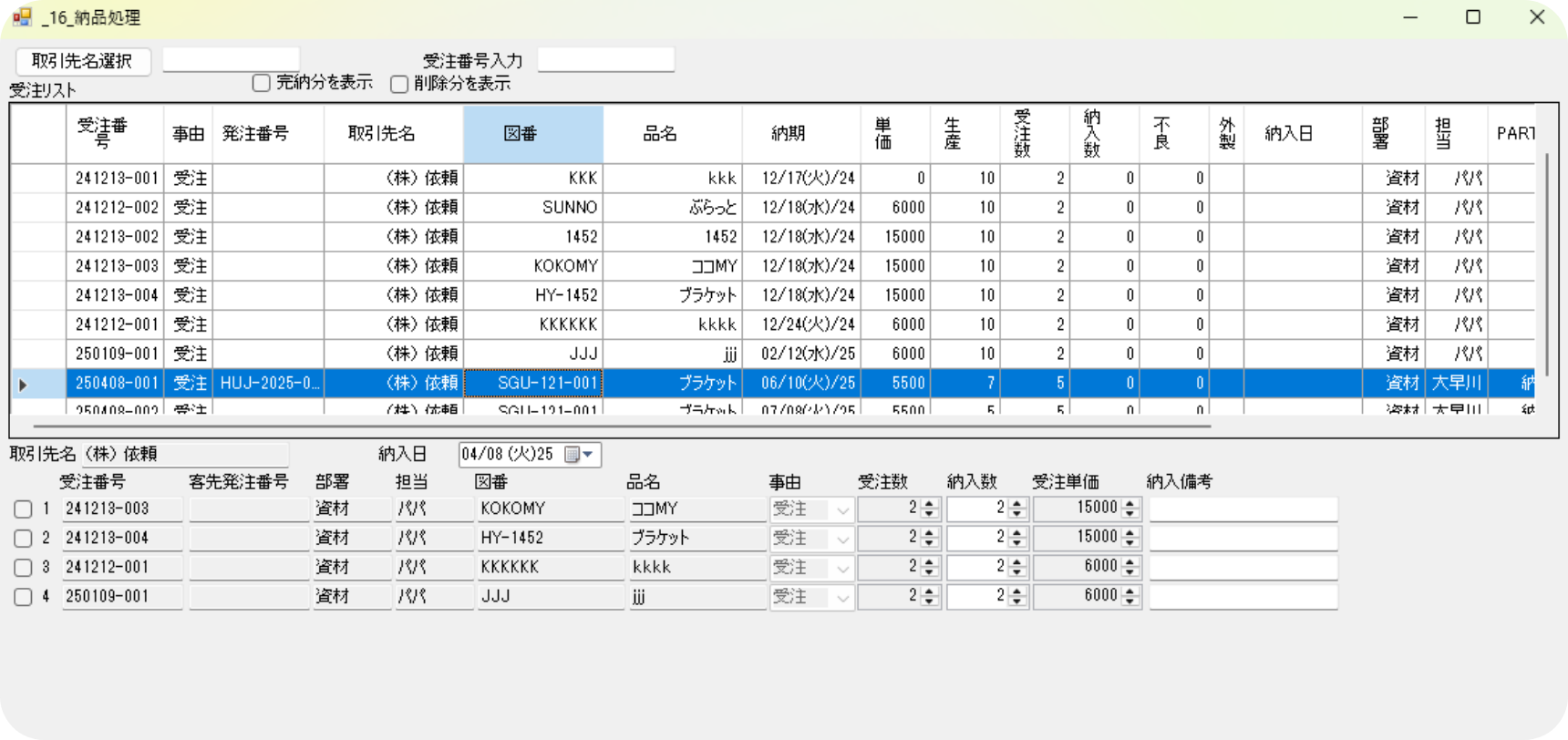Increase 納入数 spinner for row 1

point(1018,504)
